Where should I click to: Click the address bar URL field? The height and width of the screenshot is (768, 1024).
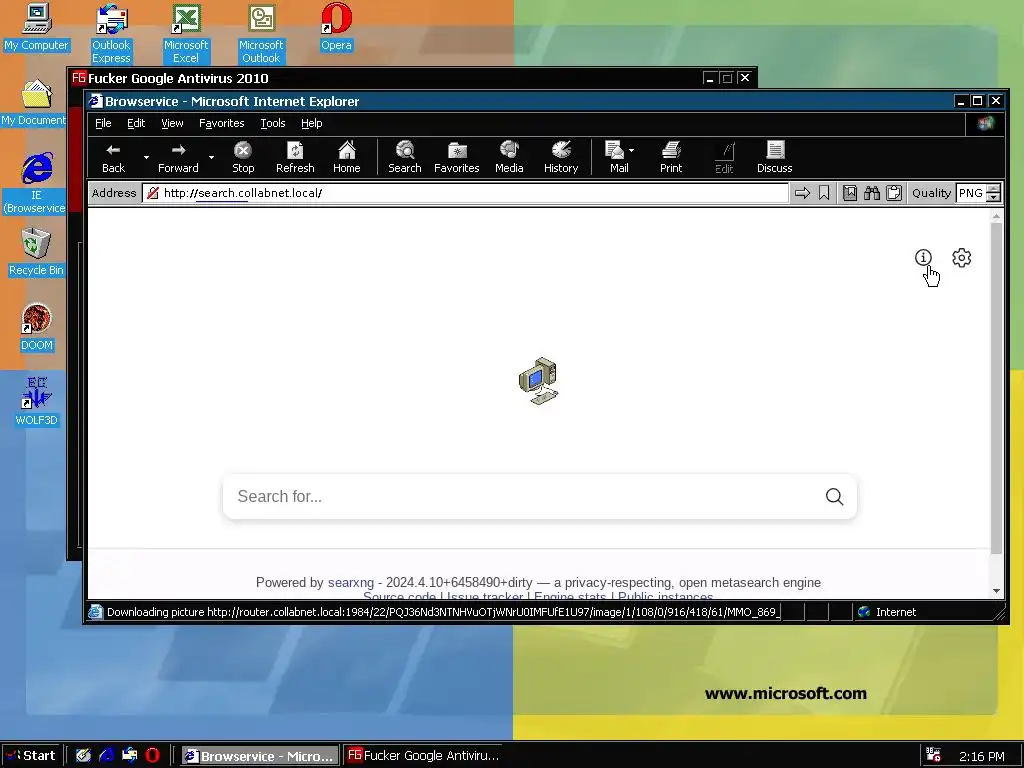tap(465, 193)
